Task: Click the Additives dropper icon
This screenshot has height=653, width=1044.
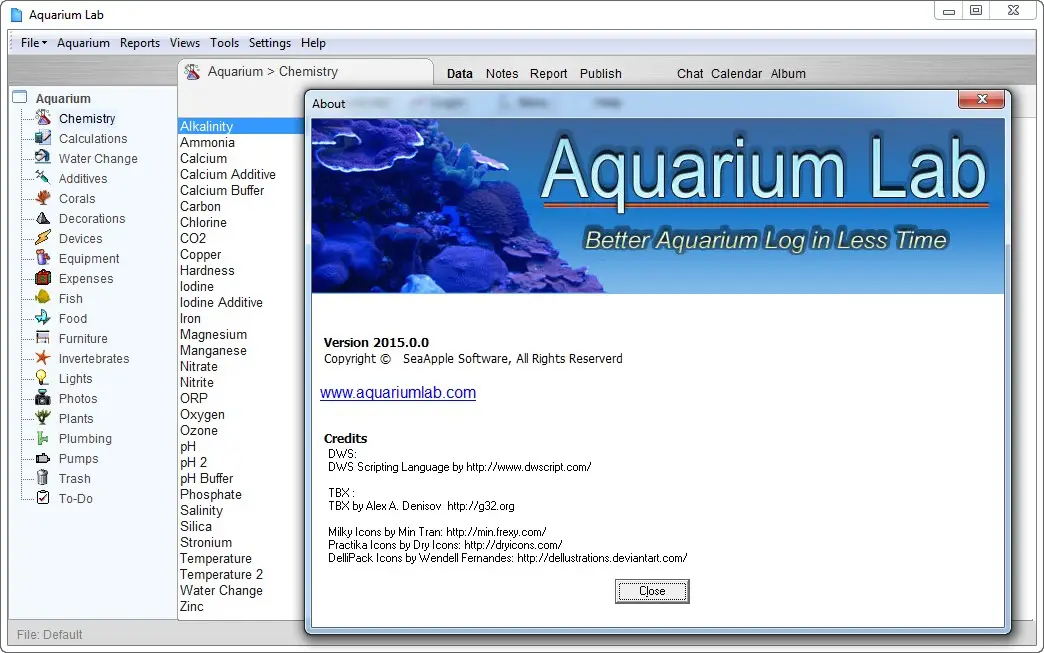Action: point(43,178)
